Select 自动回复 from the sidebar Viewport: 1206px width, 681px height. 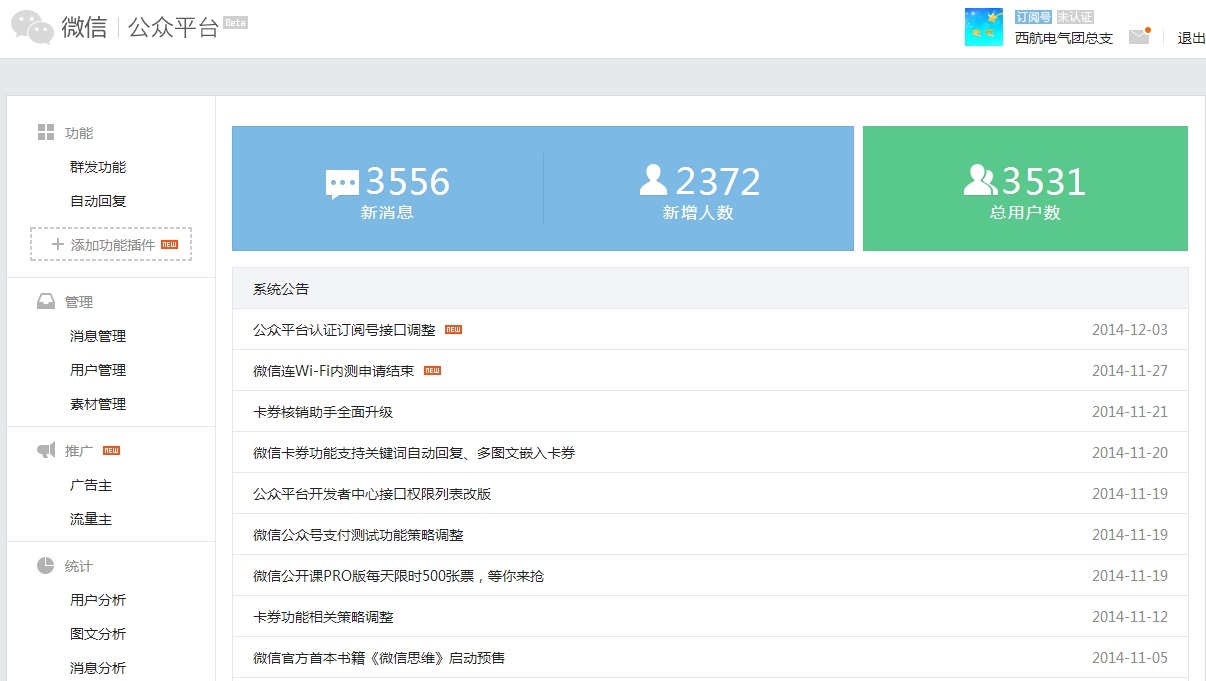[x=98, y=201]
